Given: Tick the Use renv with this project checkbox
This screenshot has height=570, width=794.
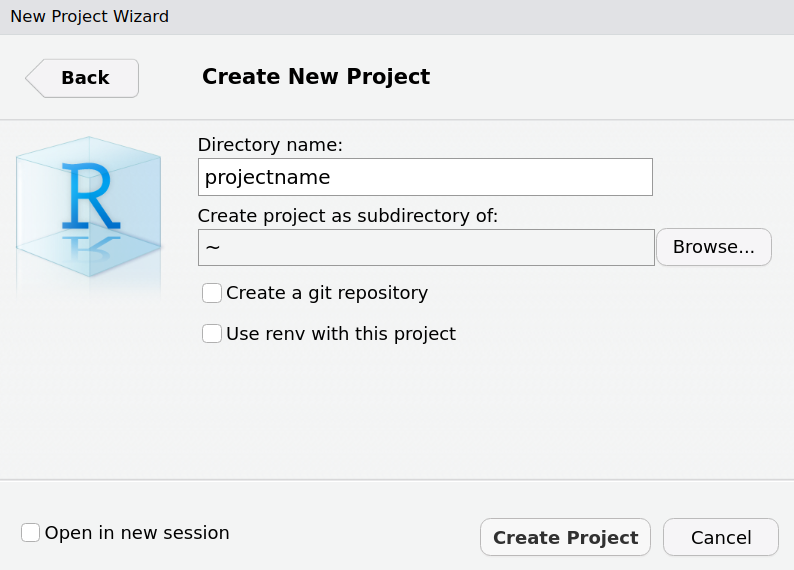Looking at the screenshot, I should (x=212, y=334).
